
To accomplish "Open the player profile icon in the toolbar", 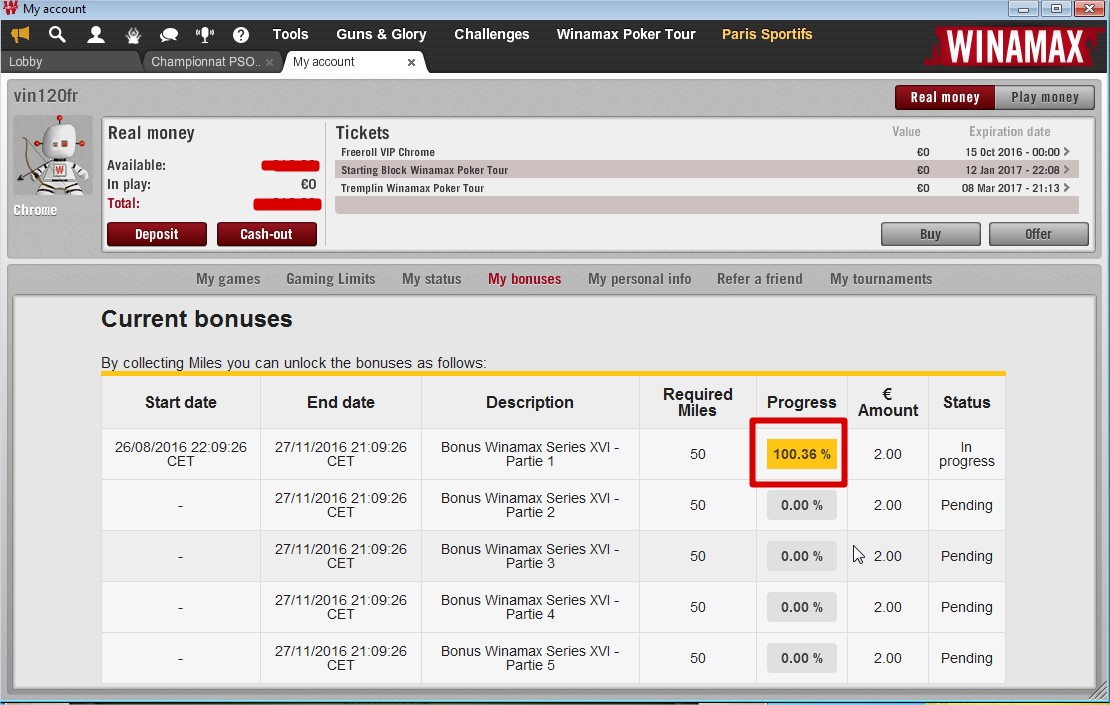I will 95,33.
